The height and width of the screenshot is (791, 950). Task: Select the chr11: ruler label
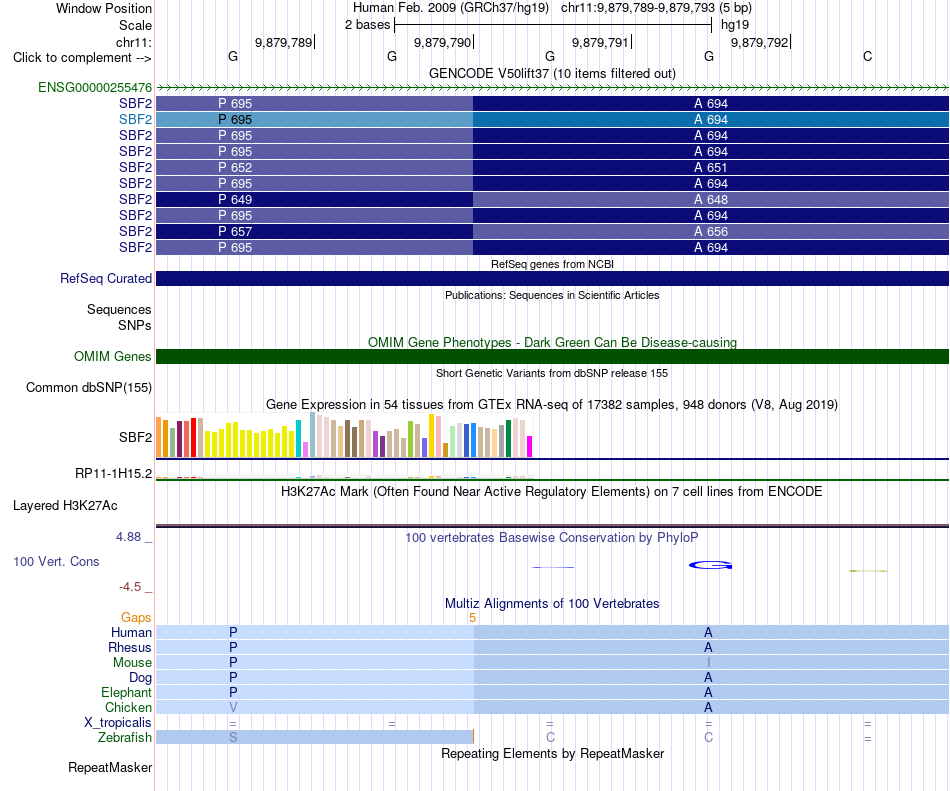(133, 42)
